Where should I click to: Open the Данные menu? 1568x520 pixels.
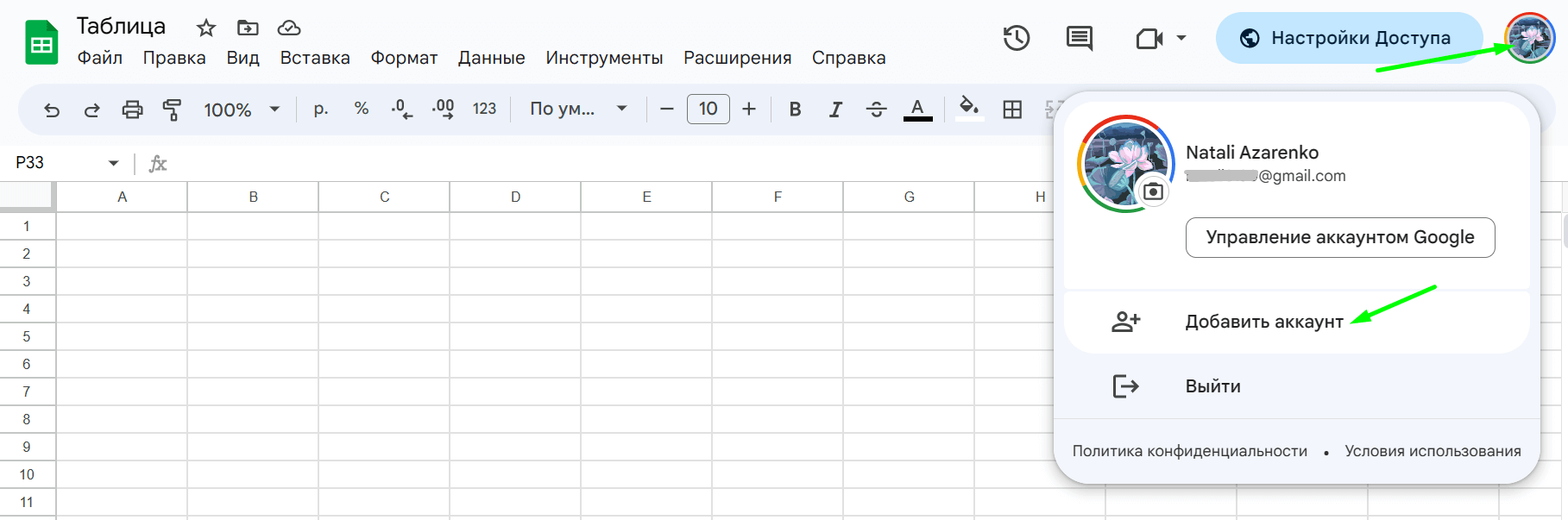491,58
